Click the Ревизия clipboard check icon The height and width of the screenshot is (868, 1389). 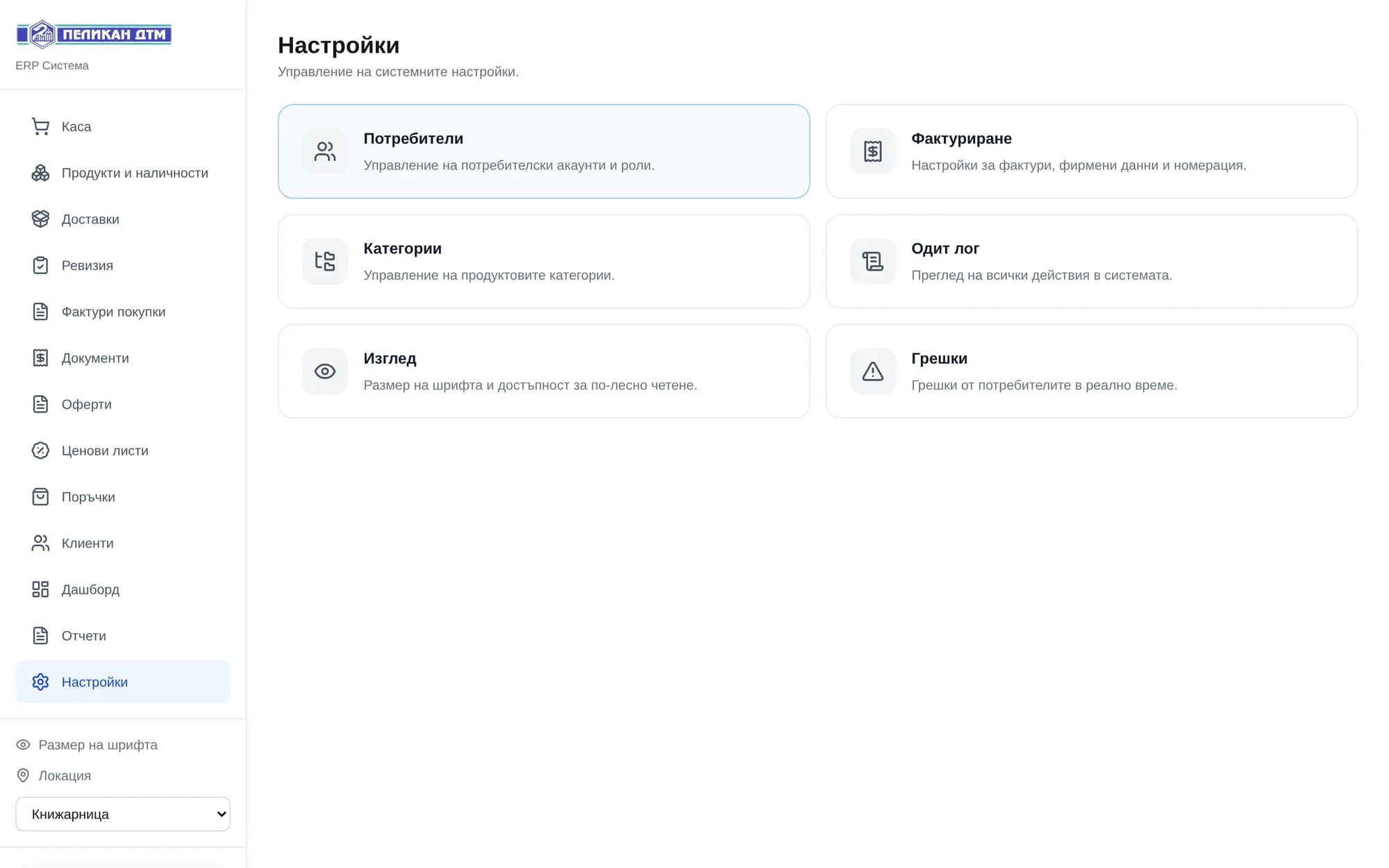(x=40, y=265)
